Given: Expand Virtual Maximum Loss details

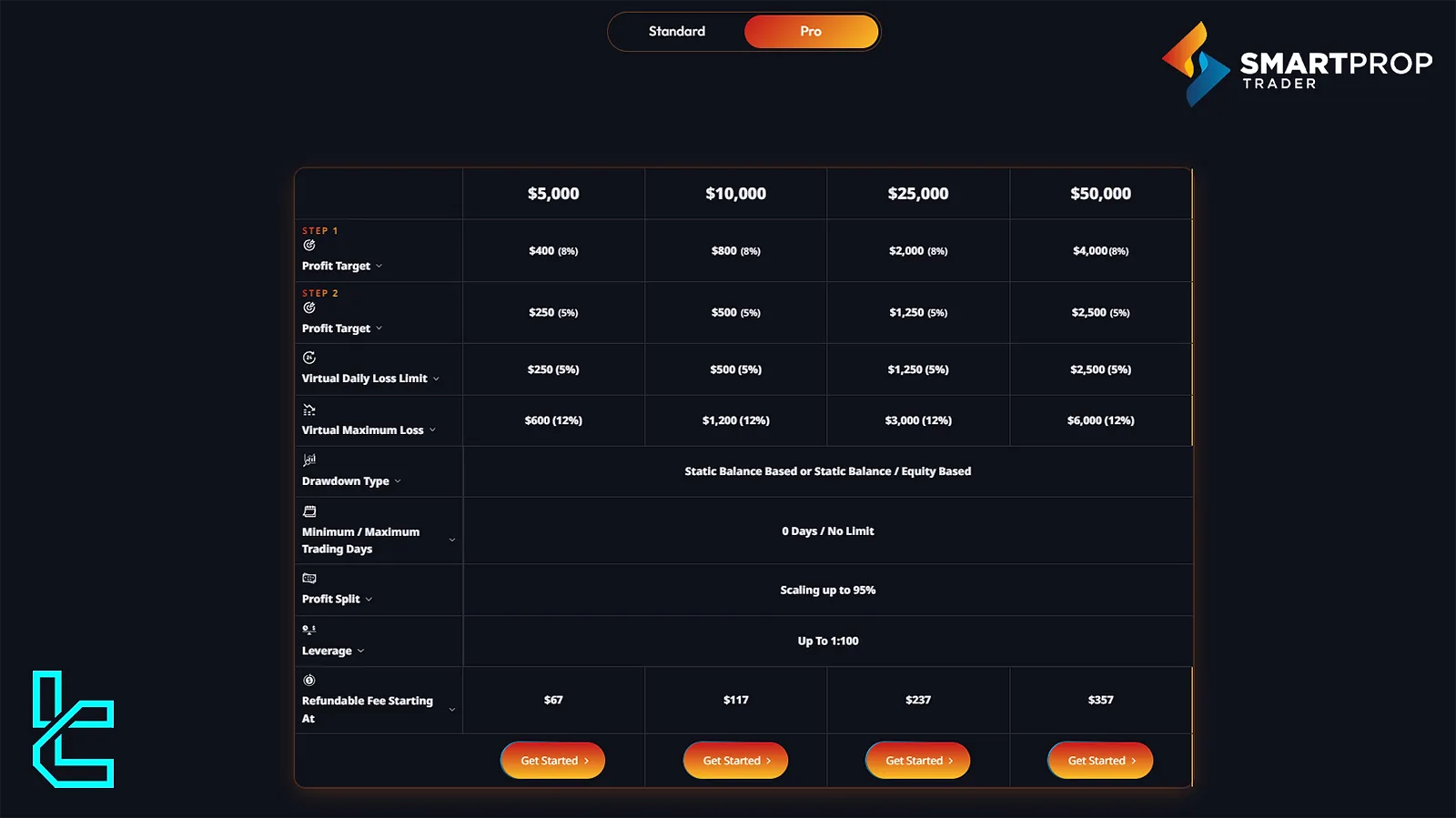Looking at the screenshot, I should click(432, 430).
